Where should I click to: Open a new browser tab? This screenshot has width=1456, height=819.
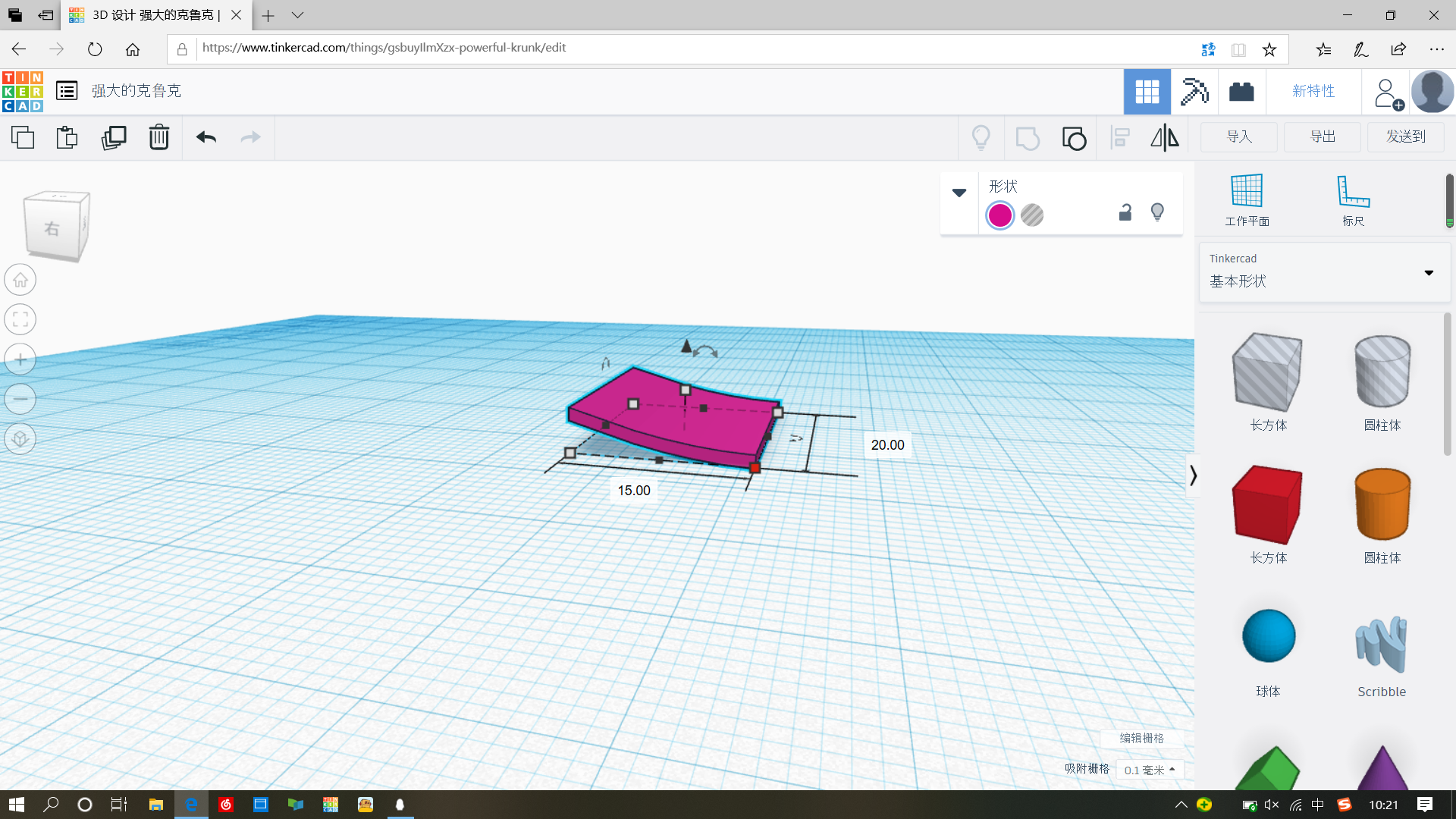(268, 15)
